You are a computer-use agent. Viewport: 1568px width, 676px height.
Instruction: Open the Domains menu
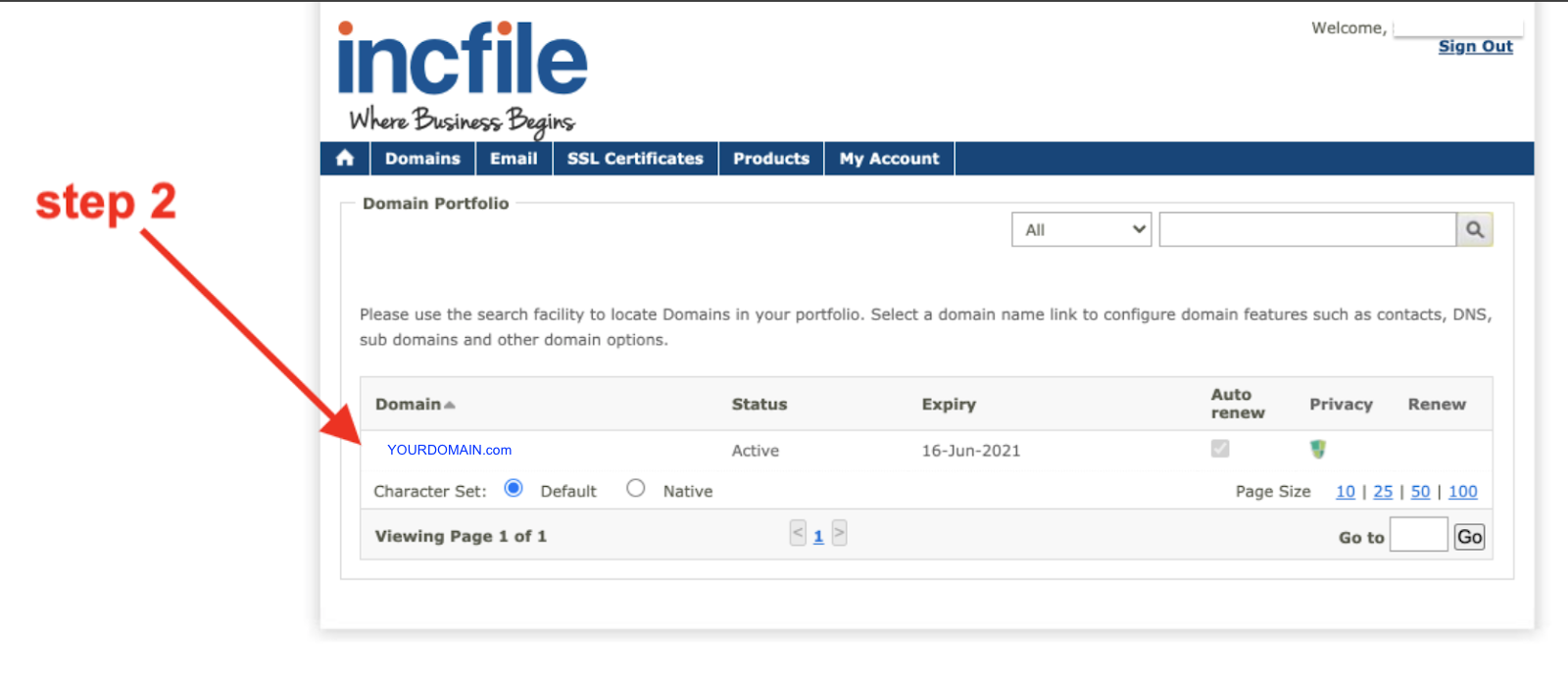pos(422,158)
